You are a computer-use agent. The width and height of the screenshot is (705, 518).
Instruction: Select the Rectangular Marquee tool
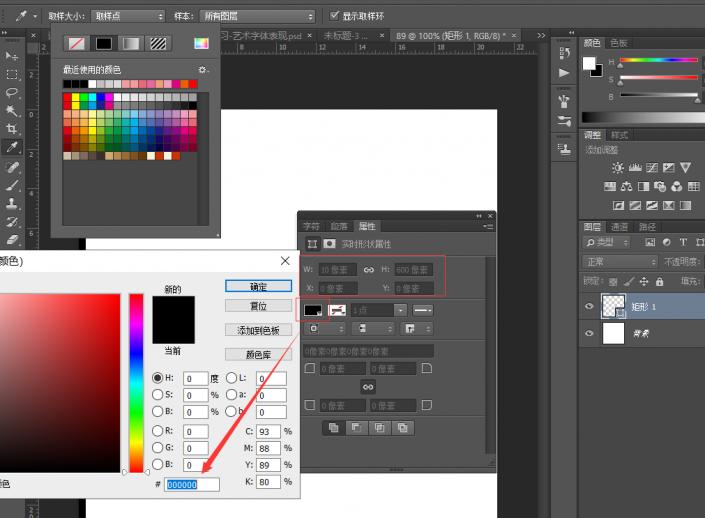(x=12, y=74)
